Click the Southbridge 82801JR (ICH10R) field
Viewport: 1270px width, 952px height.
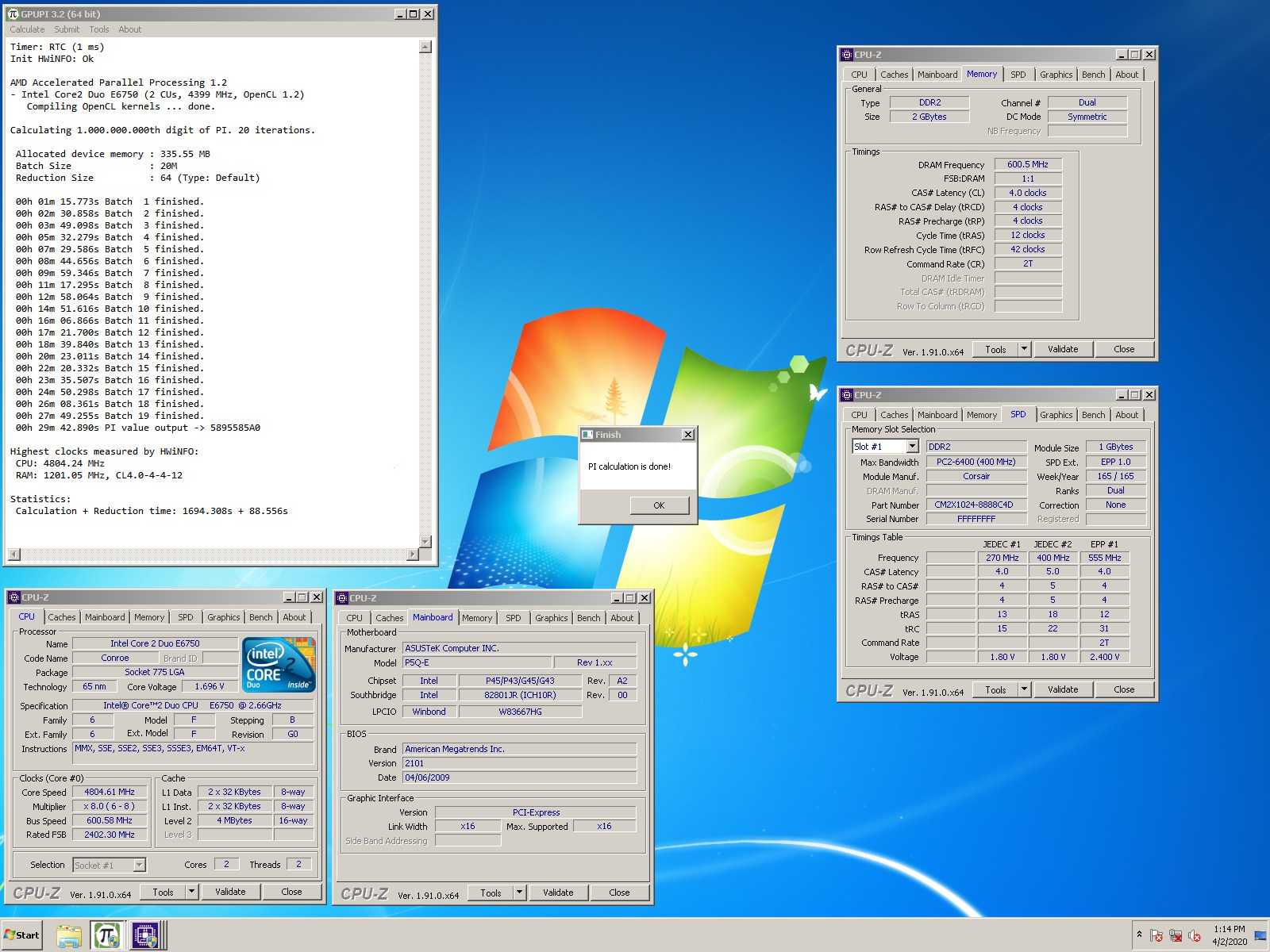pos(521,695)
